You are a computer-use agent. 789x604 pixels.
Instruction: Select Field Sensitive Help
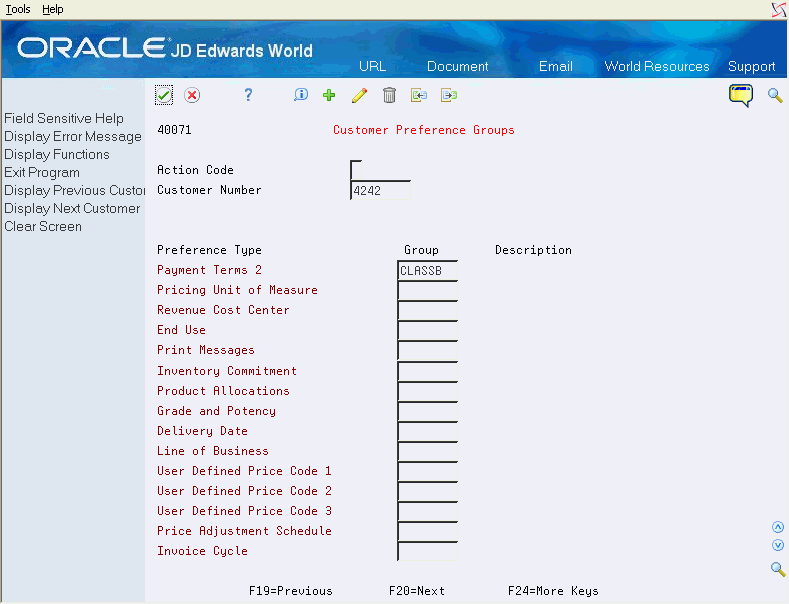tap(64, 118)
